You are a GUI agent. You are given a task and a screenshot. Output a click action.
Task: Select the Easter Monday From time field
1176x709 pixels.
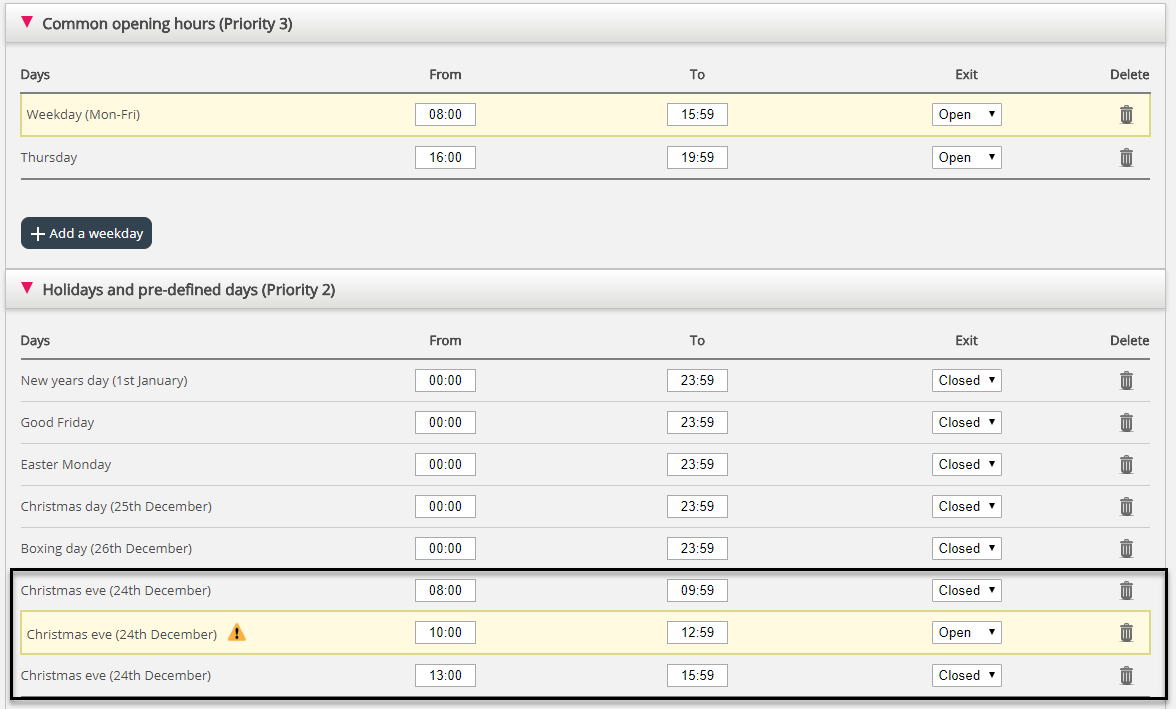(445, 465)
